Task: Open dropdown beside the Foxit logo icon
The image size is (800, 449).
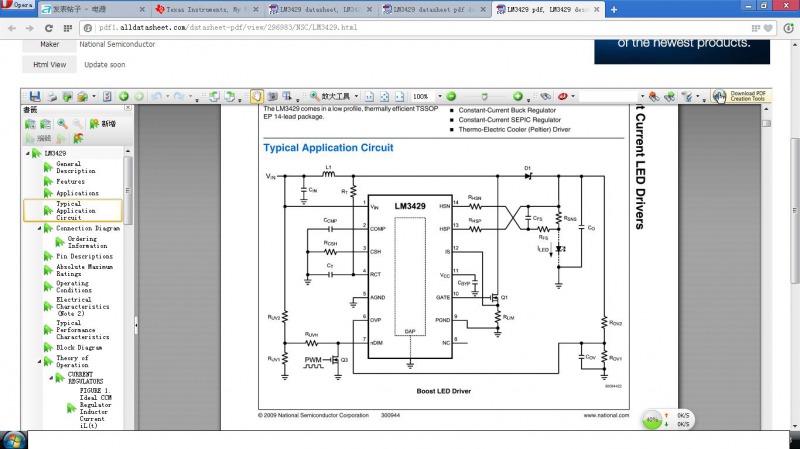Action: [573, 96]
